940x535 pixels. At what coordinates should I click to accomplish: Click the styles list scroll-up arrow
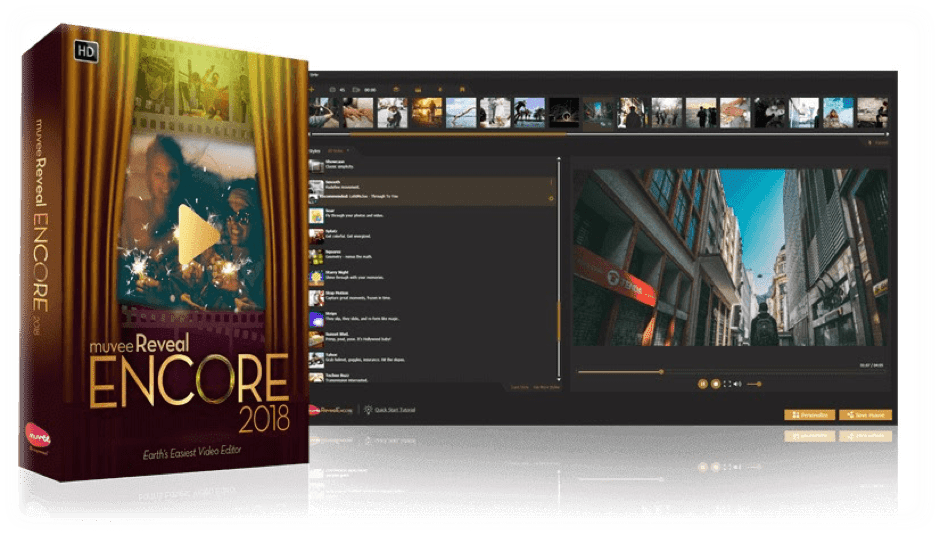[559, 160]
